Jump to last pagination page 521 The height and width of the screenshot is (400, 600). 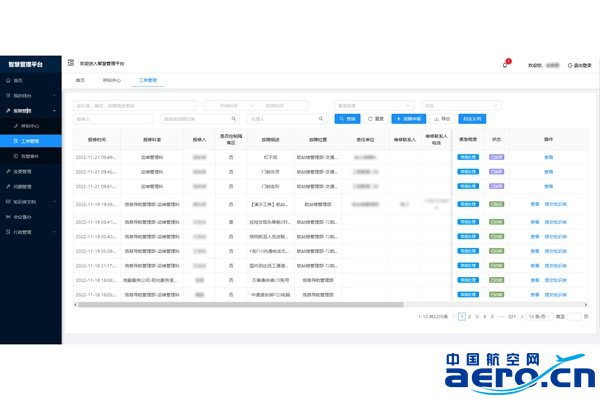(512, 317)
